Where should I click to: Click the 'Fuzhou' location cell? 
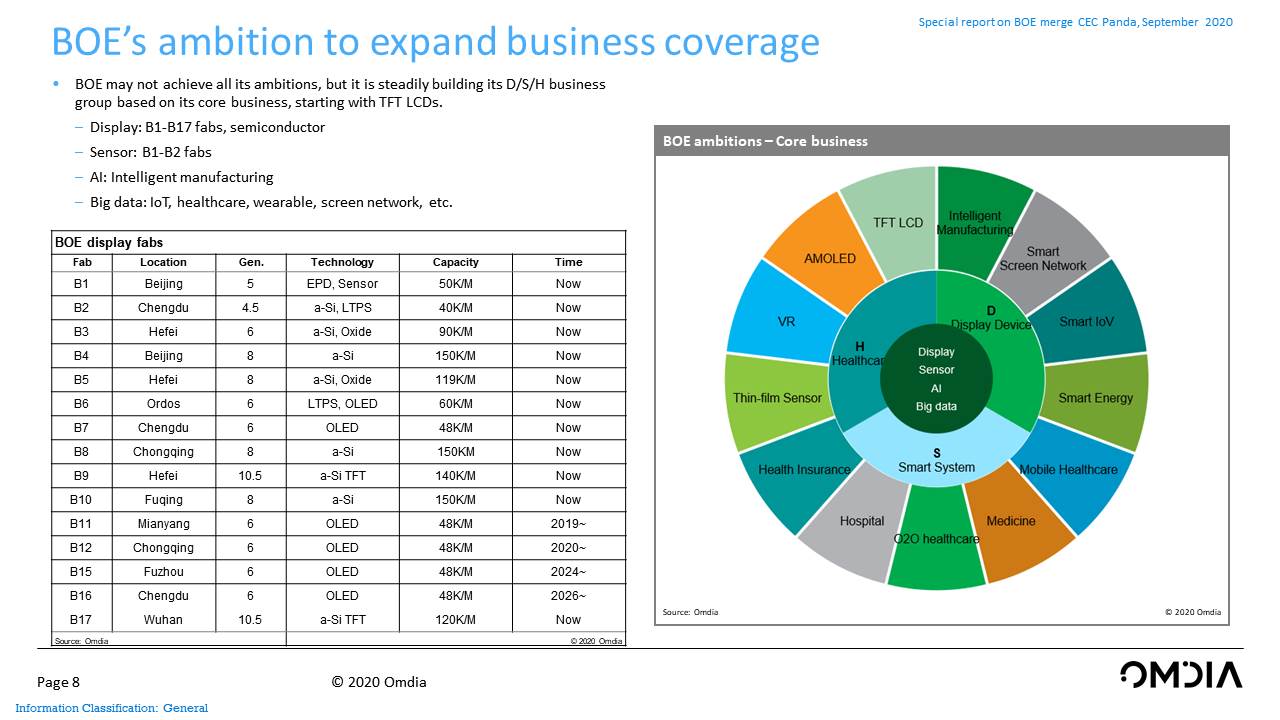point(163,572)
